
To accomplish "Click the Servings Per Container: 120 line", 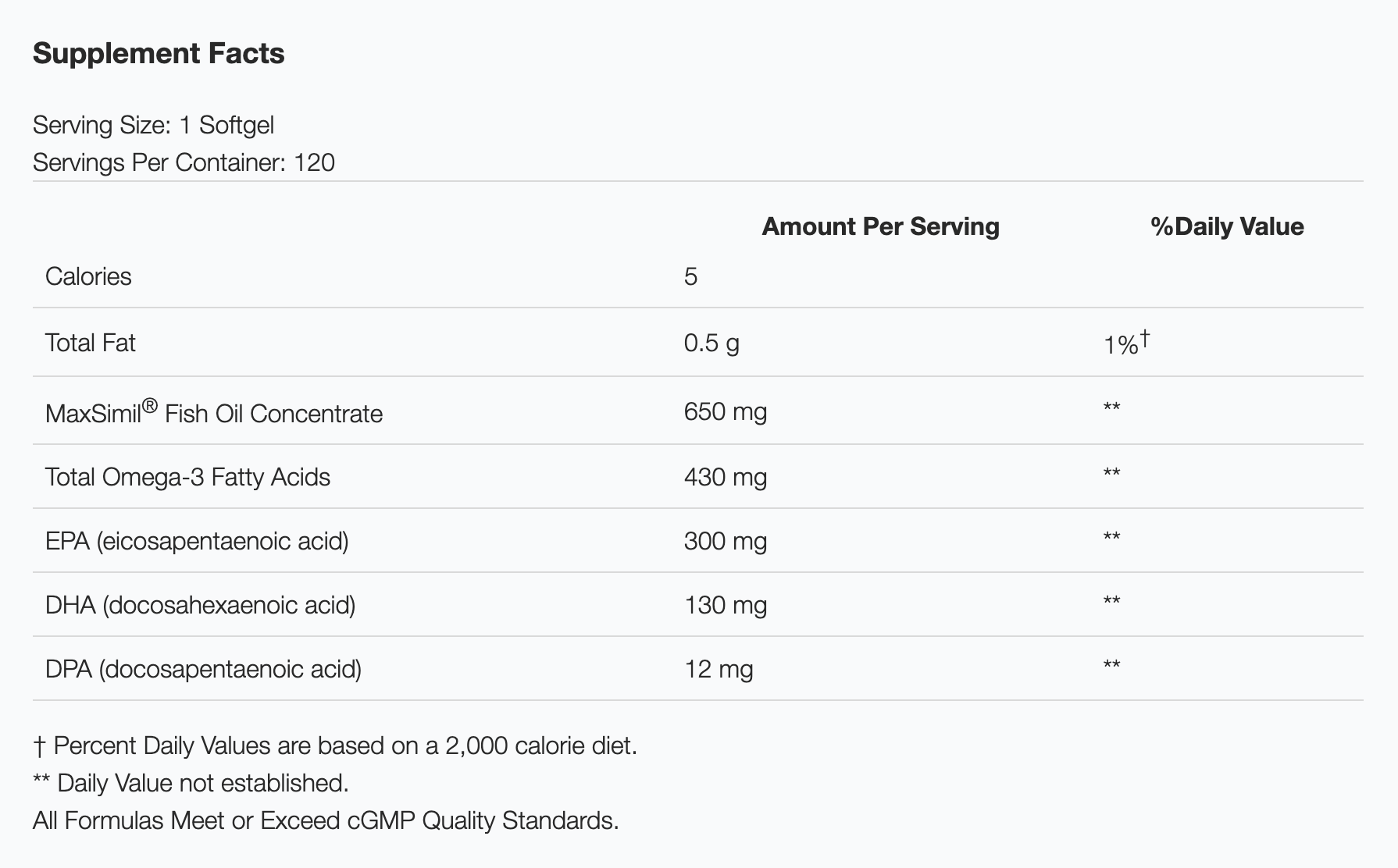I will (x=184, y=162).
